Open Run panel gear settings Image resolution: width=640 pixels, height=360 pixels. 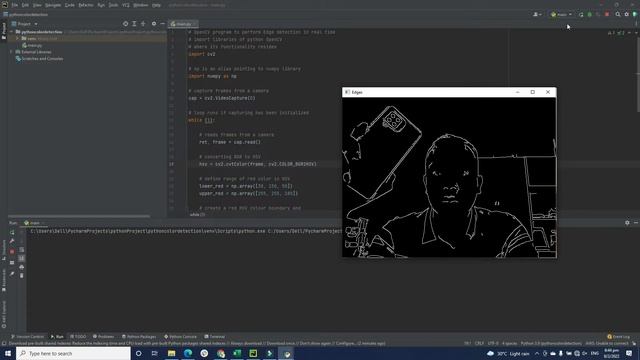627,223
